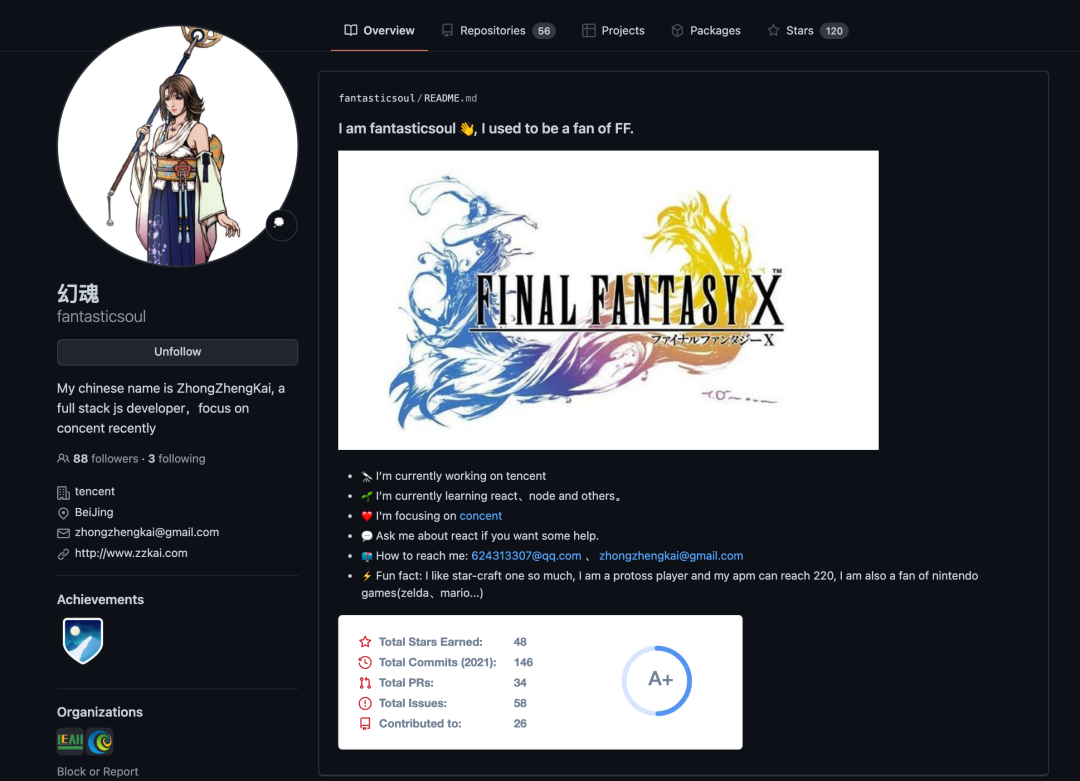This screenshot has height=781, width=1080.
Task: Click the location pin icon beside BeiJing
Action: click(63, 513)
